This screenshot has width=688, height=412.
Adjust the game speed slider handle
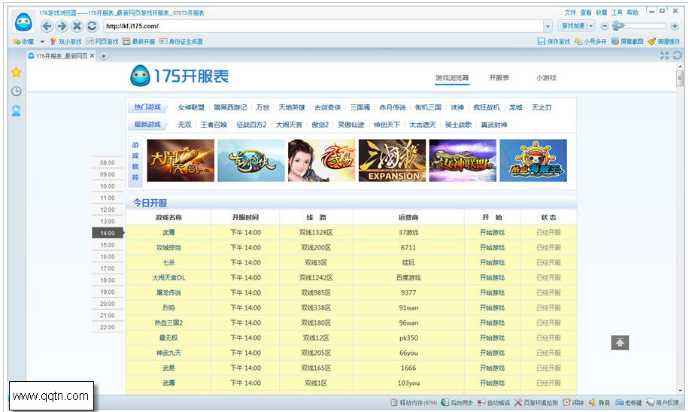click(x=618, y=26)
